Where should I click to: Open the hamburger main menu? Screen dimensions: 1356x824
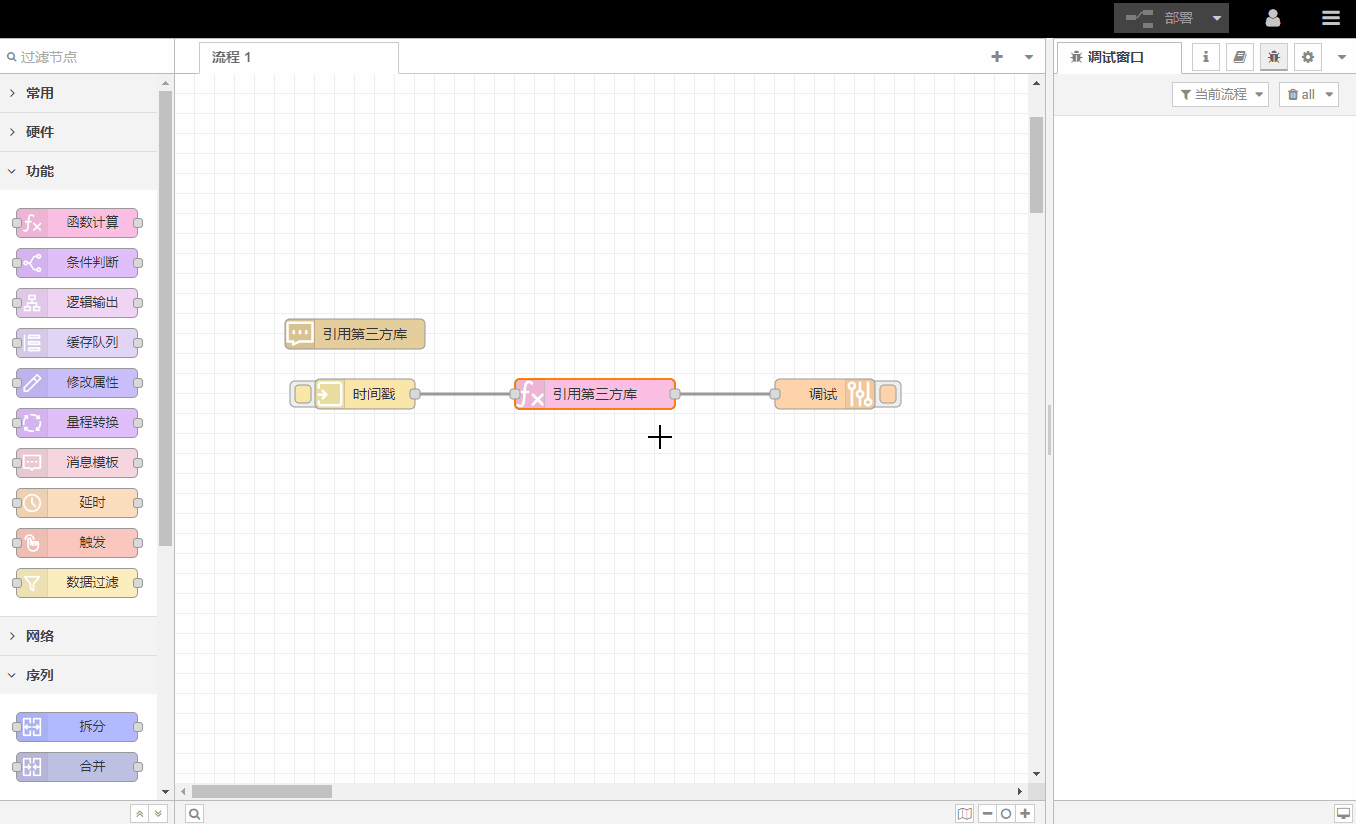coord(1330,18)
